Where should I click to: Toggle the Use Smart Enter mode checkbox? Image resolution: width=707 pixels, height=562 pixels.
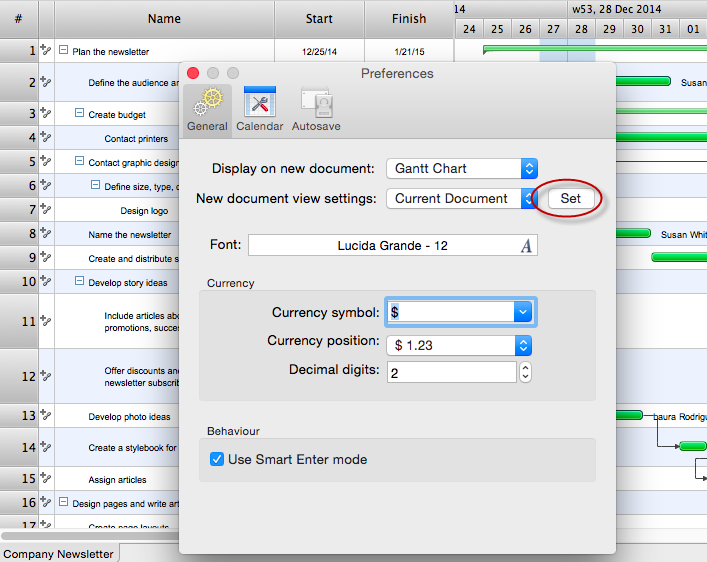217,460
